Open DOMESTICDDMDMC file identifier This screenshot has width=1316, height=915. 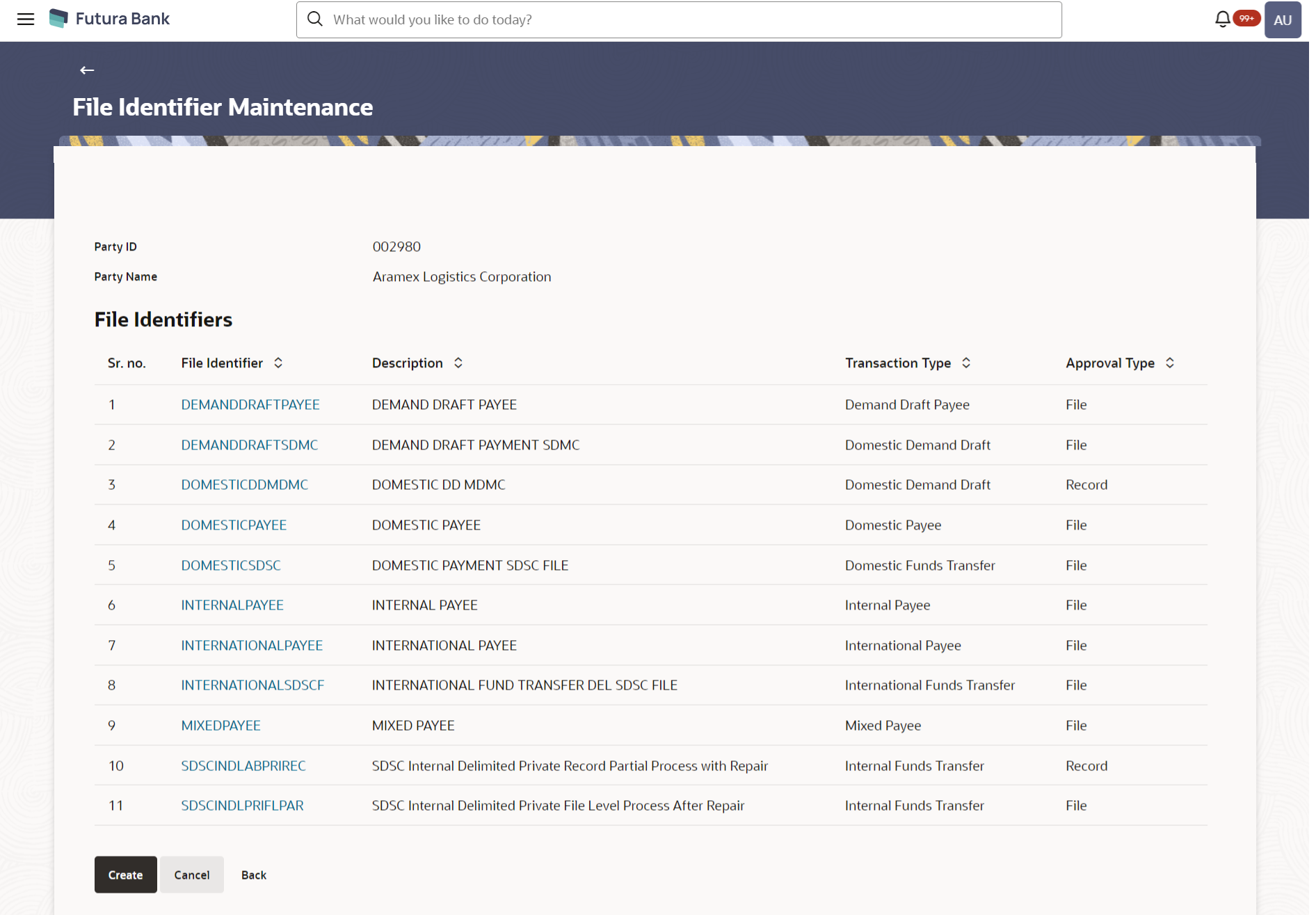click(x=245, y=484)
